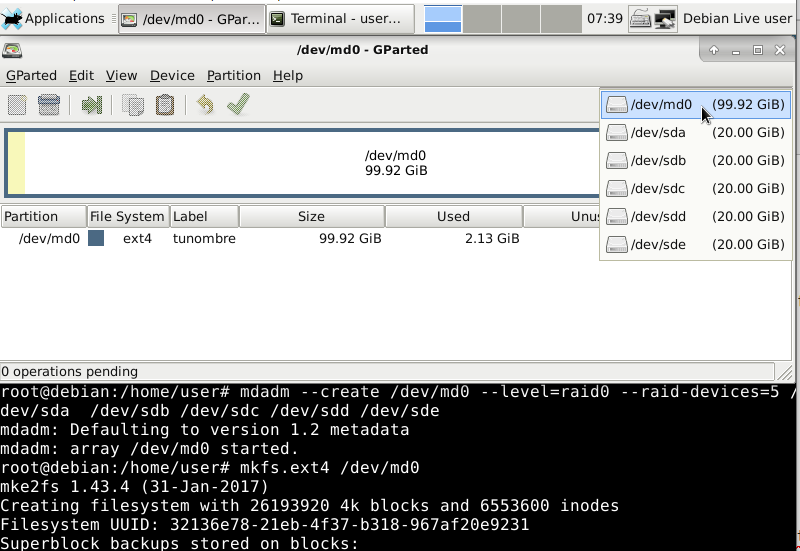Image resolution: width=800 pixels, height=551 pixels.
Task: Sort by the Used column header
Action: [x=454, y=216]
